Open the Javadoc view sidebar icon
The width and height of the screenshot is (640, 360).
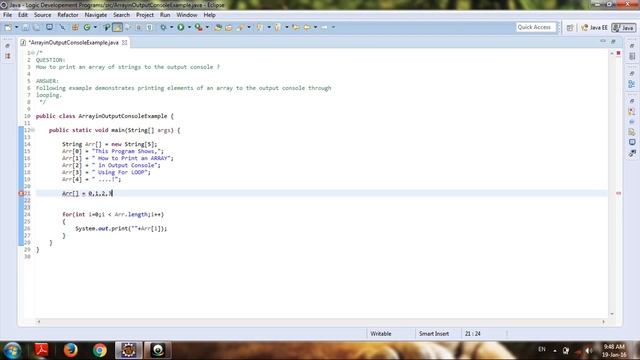click(632, 122)
